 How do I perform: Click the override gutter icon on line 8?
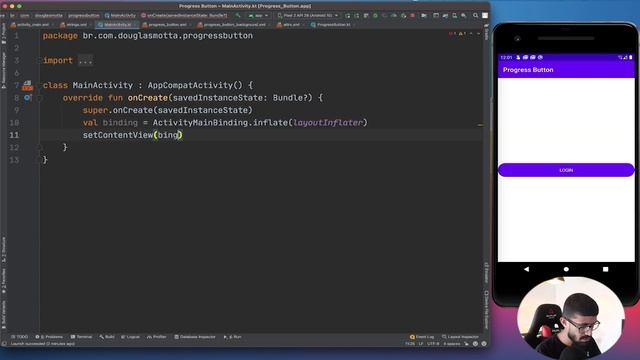pos(27,98)
